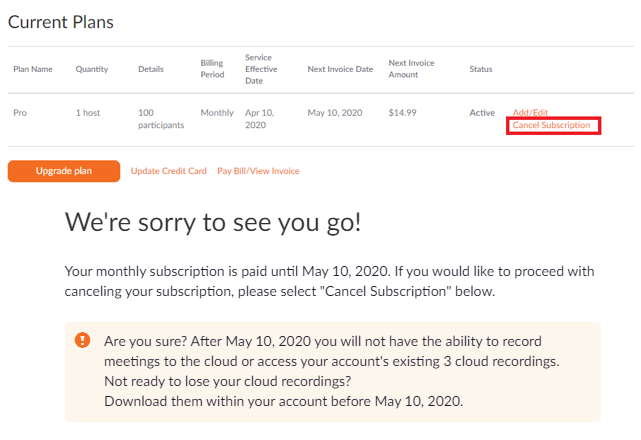This screenshot has height=440, width=641.
Task: Click the Quantity column header
Action: tap(92, 69)
